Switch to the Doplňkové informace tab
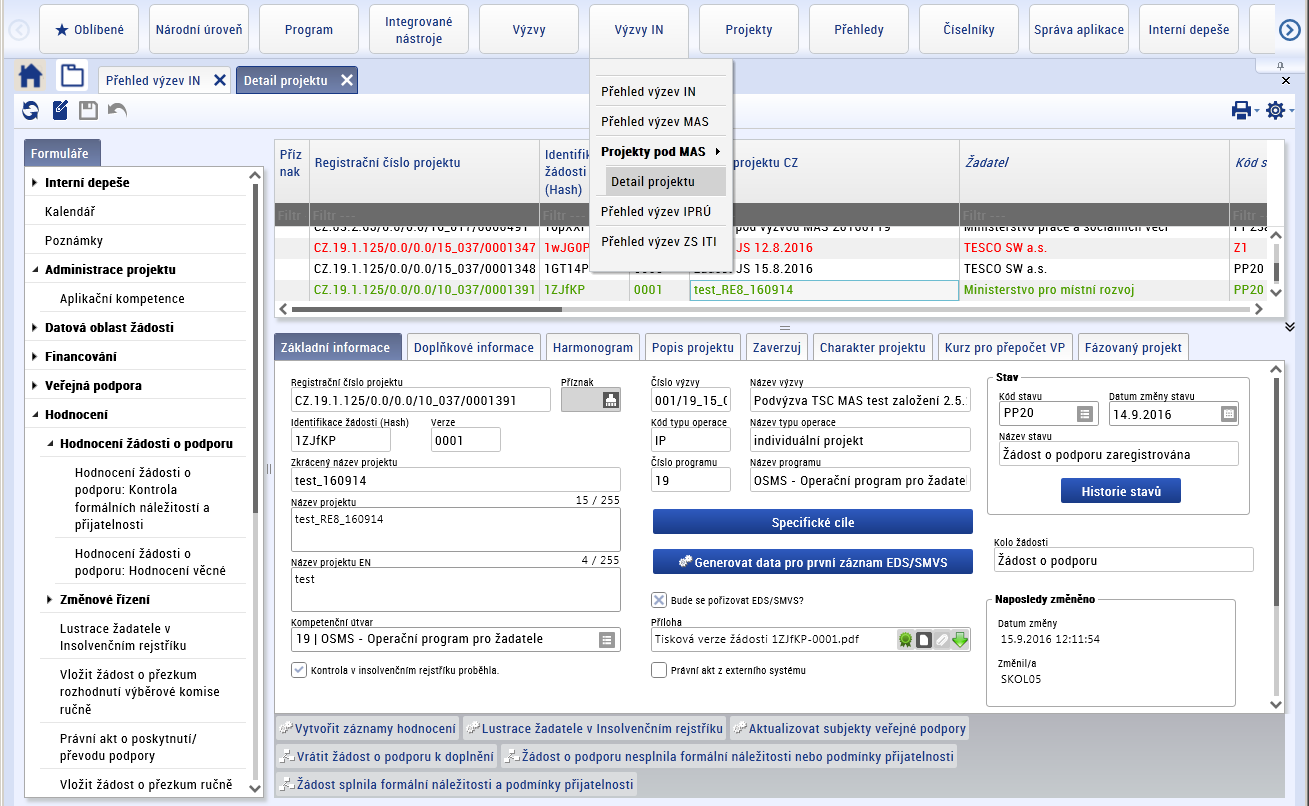Viewport: 1309px width, 806px height. [474, 347]
